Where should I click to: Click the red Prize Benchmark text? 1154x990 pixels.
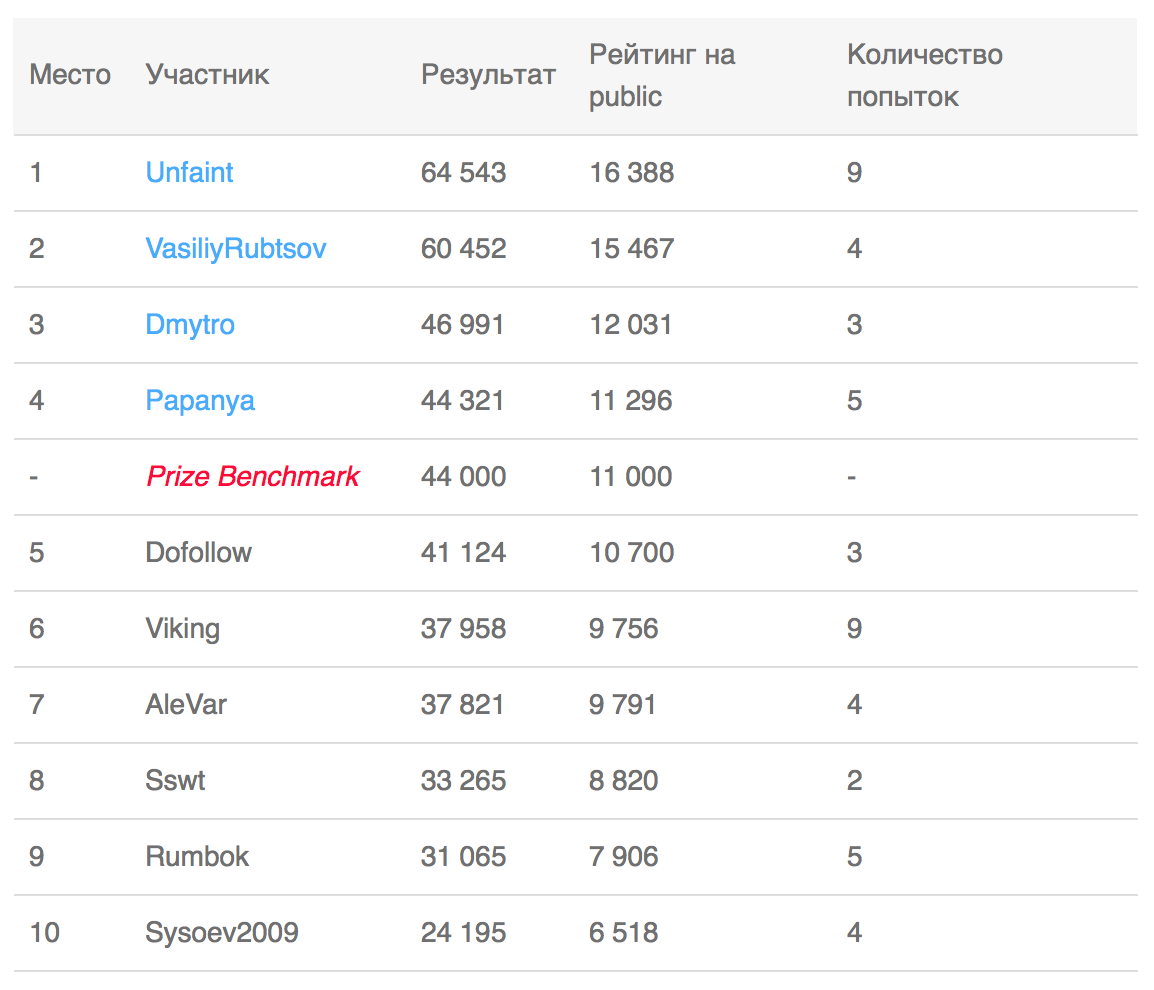point(252,476)
